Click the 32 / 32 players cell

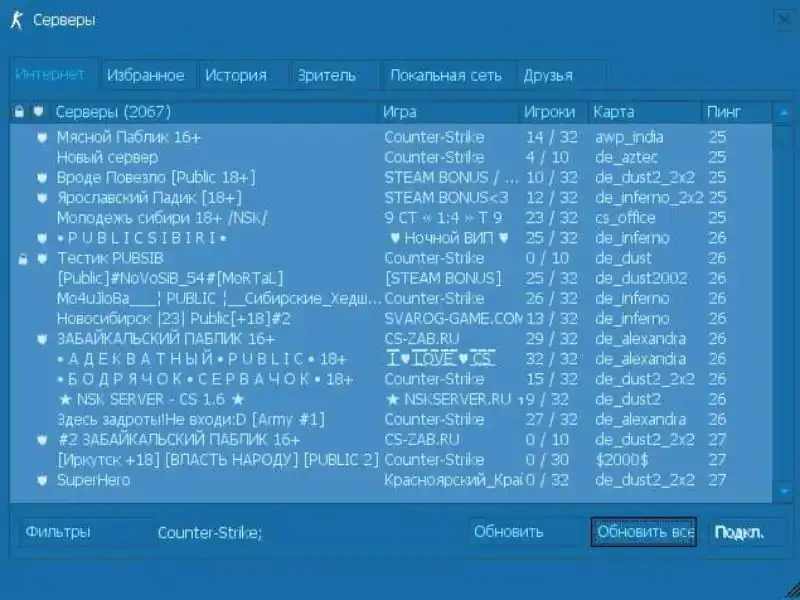point(552,359)
